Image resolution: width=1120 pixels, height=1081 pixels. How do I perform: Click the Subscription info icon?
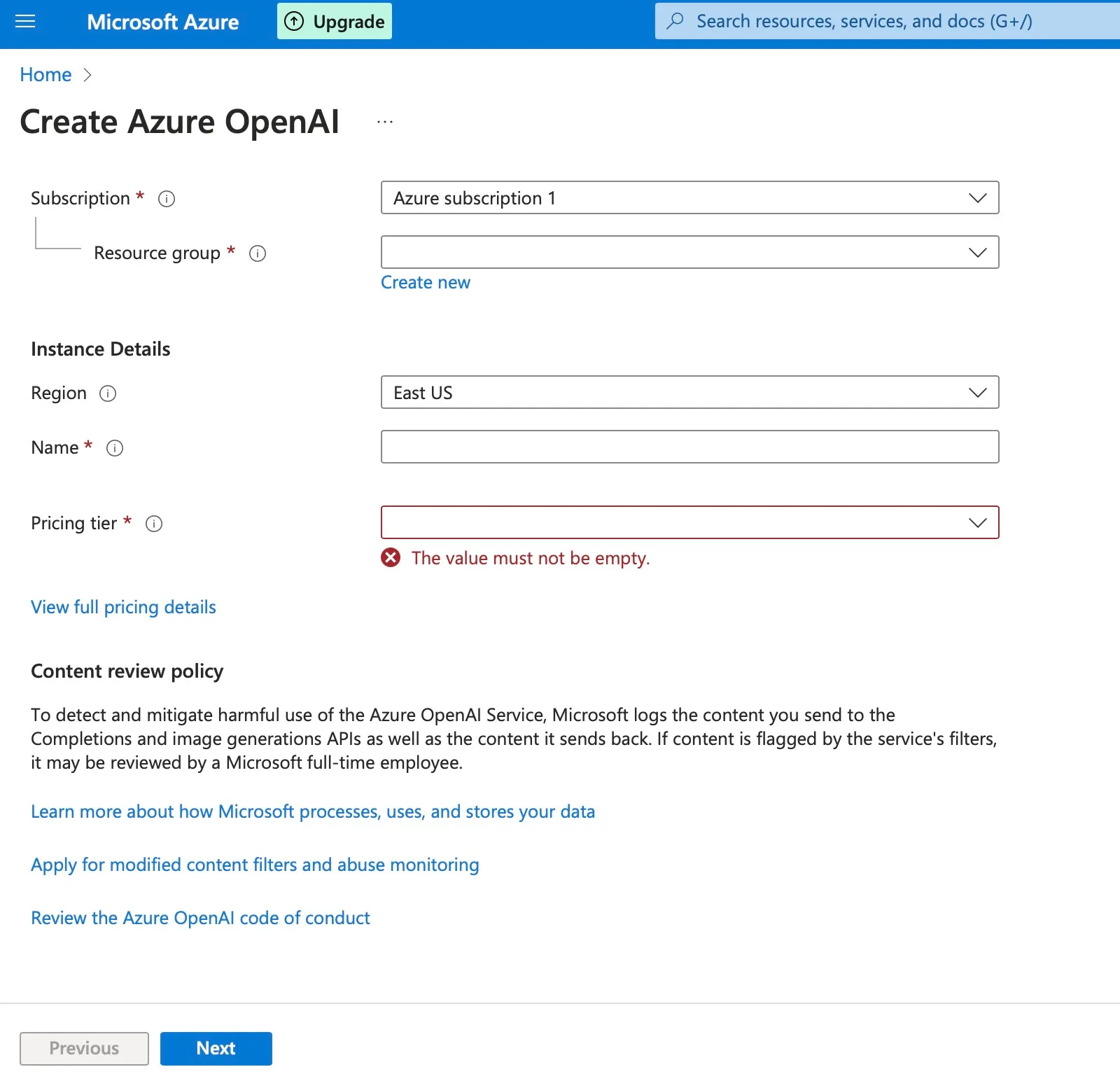[x=166, y=199]
